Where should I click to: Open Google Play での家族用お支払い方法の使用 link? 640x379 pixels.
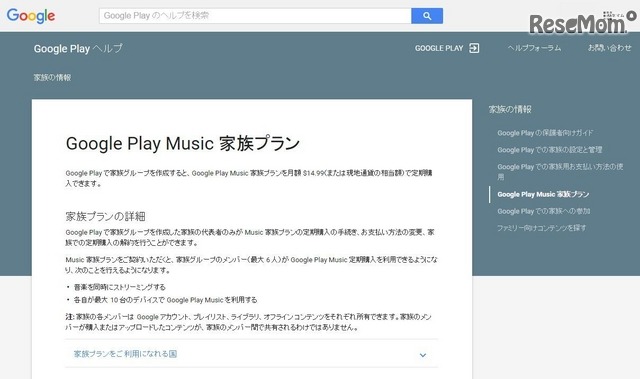tap(560, 172)
